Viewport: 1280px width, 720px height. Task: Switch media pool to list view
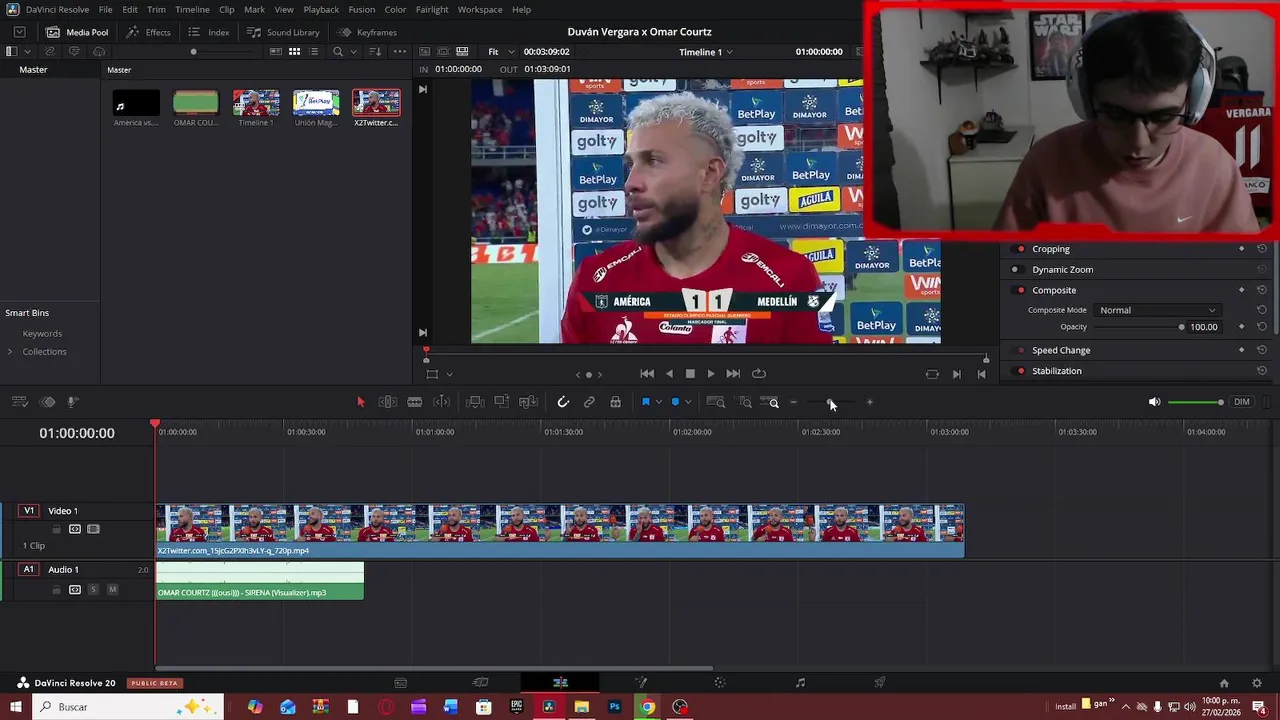tap(315, 51)
